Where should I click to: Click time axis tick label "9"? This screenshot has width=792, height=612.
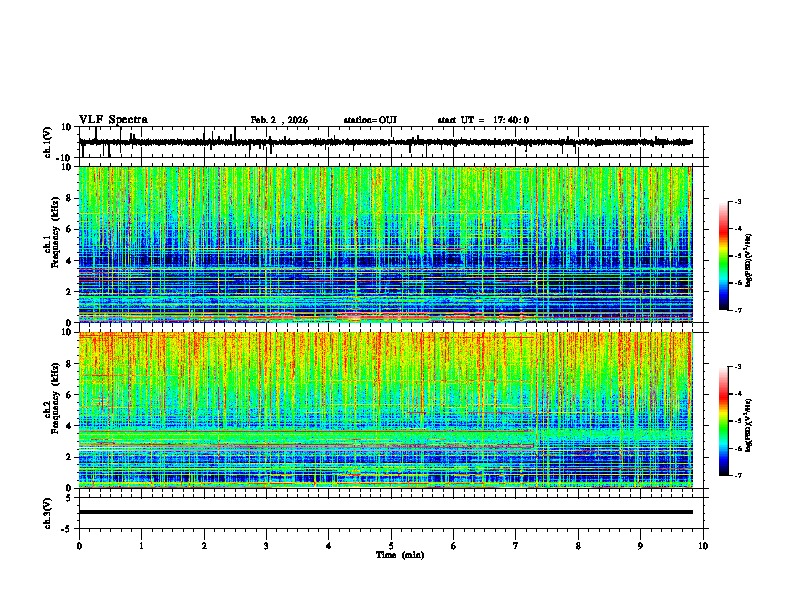[640, 546]
